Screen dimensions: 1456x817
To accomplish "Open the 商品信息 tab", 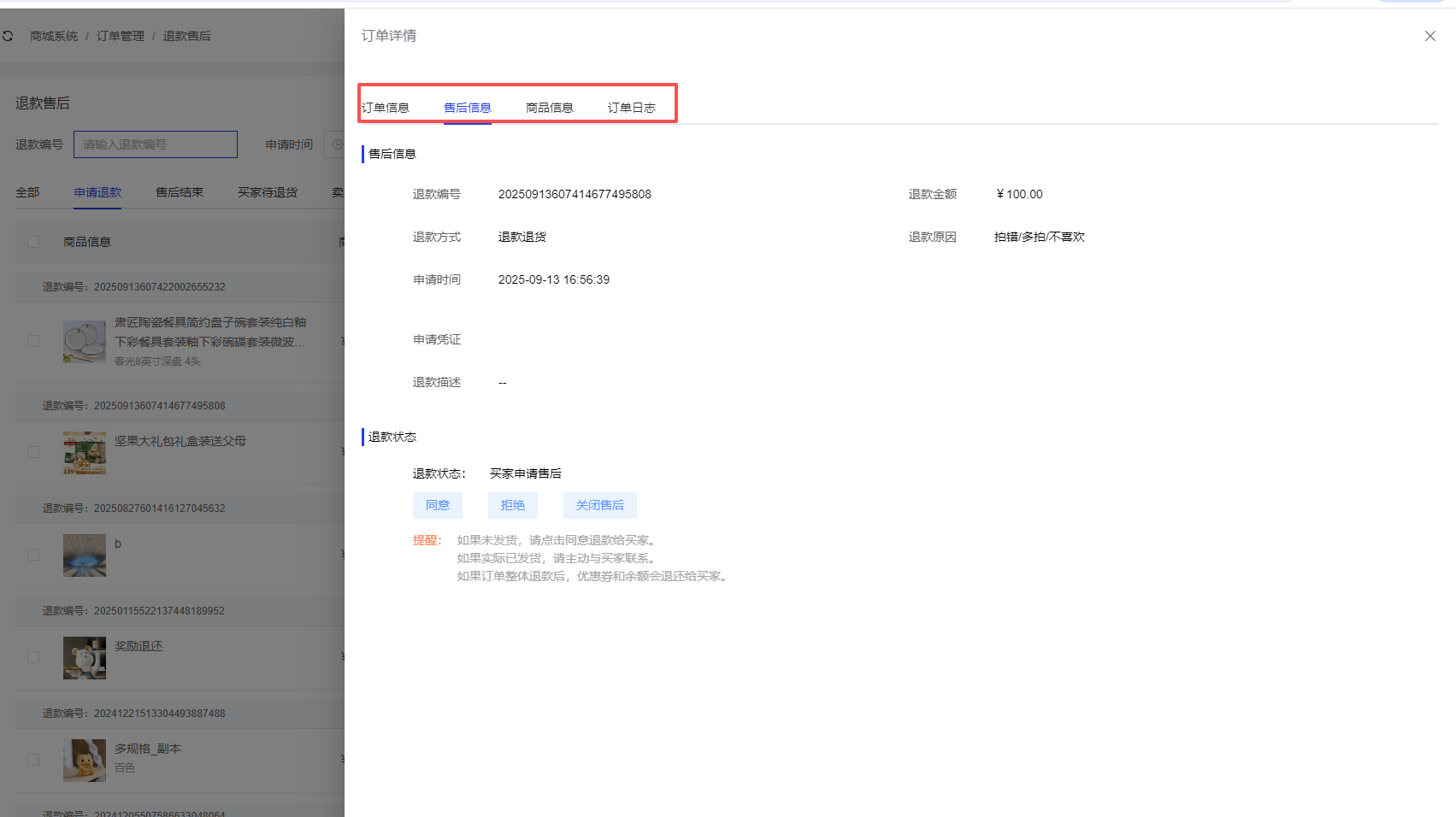I will pos(549,108).
